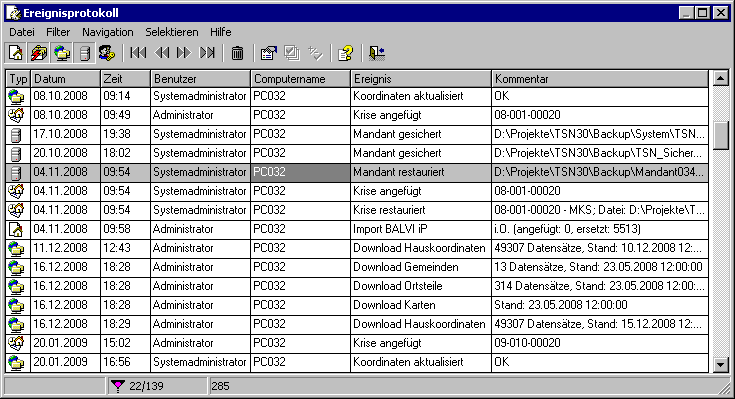This screenshot has width=735, height=399.
Task: Click the trash can delete icon
Action: pyautogui.click(x=238, y=53)
